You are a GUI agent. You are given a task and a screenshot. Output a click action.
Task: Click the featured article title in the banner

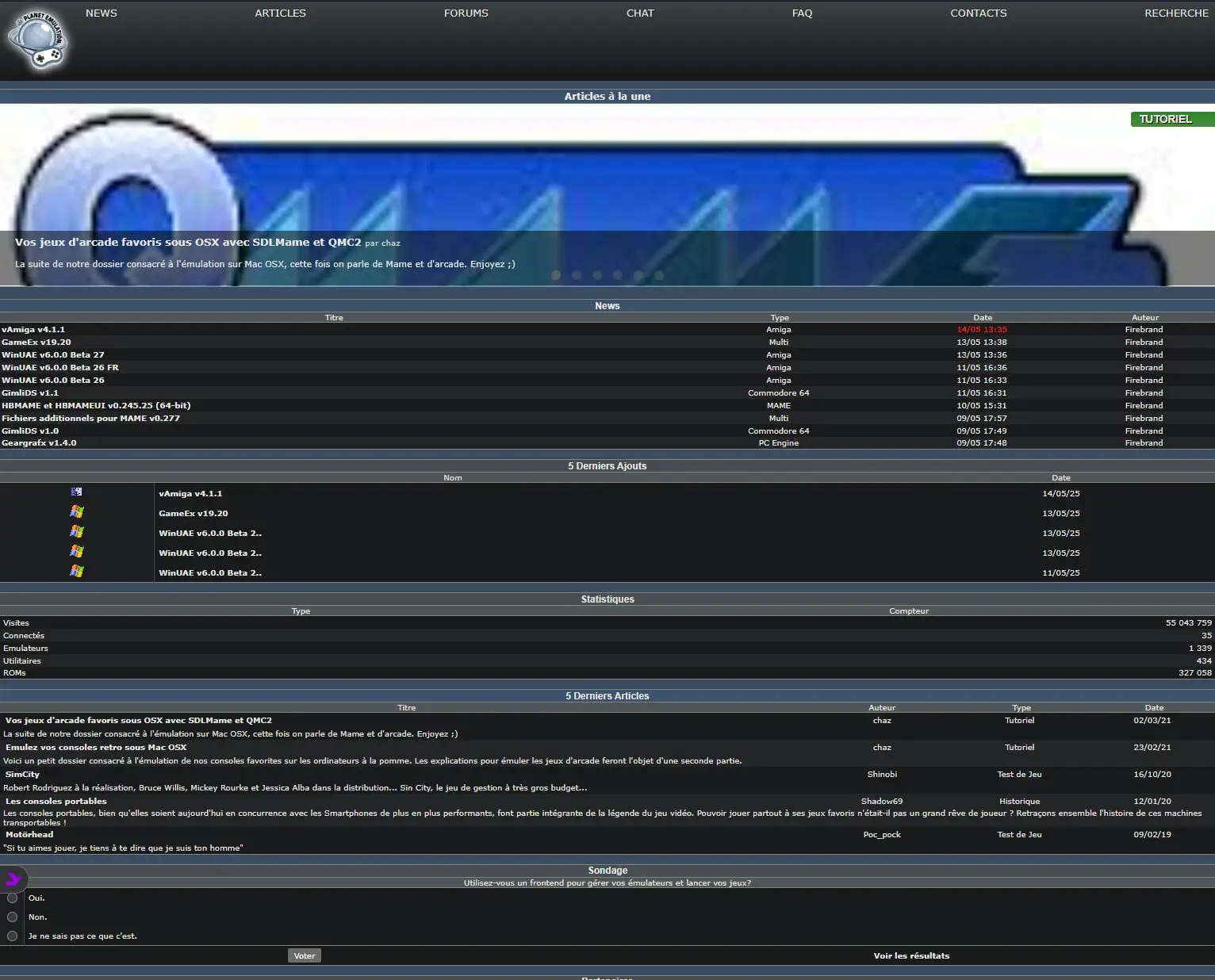188,242
